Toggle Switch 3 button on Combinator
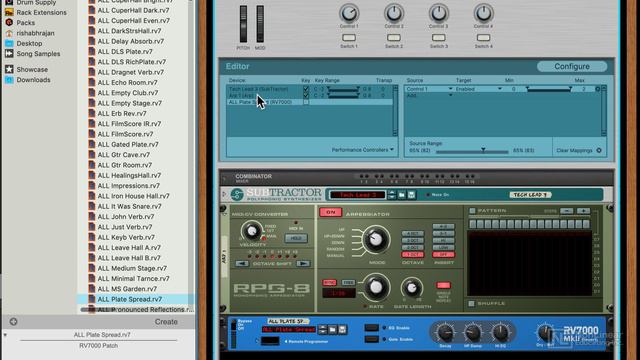Screen dimensions: 640x360 439,38
